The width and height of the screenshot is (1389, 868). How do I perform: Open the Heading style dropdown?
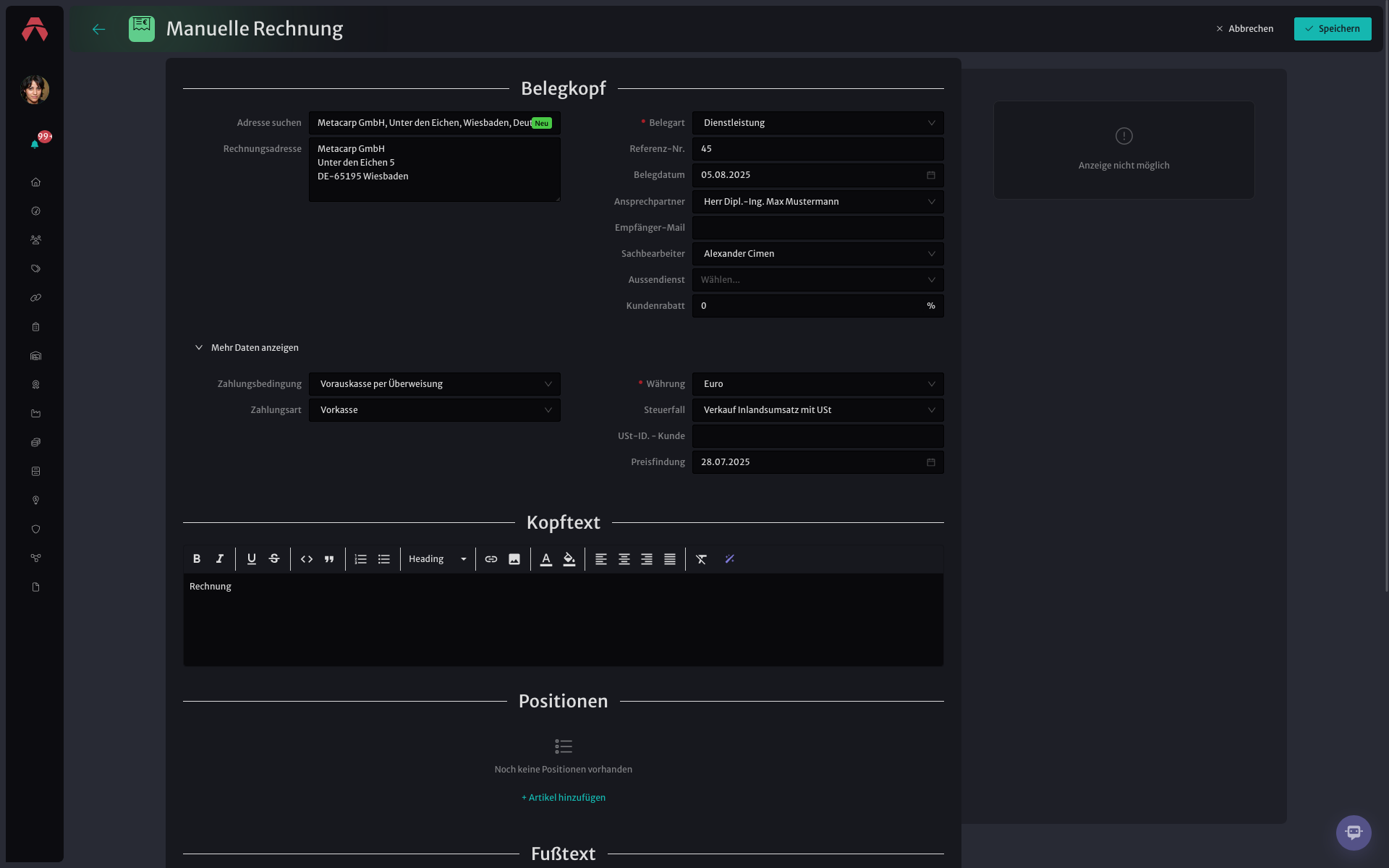(438, 559)
